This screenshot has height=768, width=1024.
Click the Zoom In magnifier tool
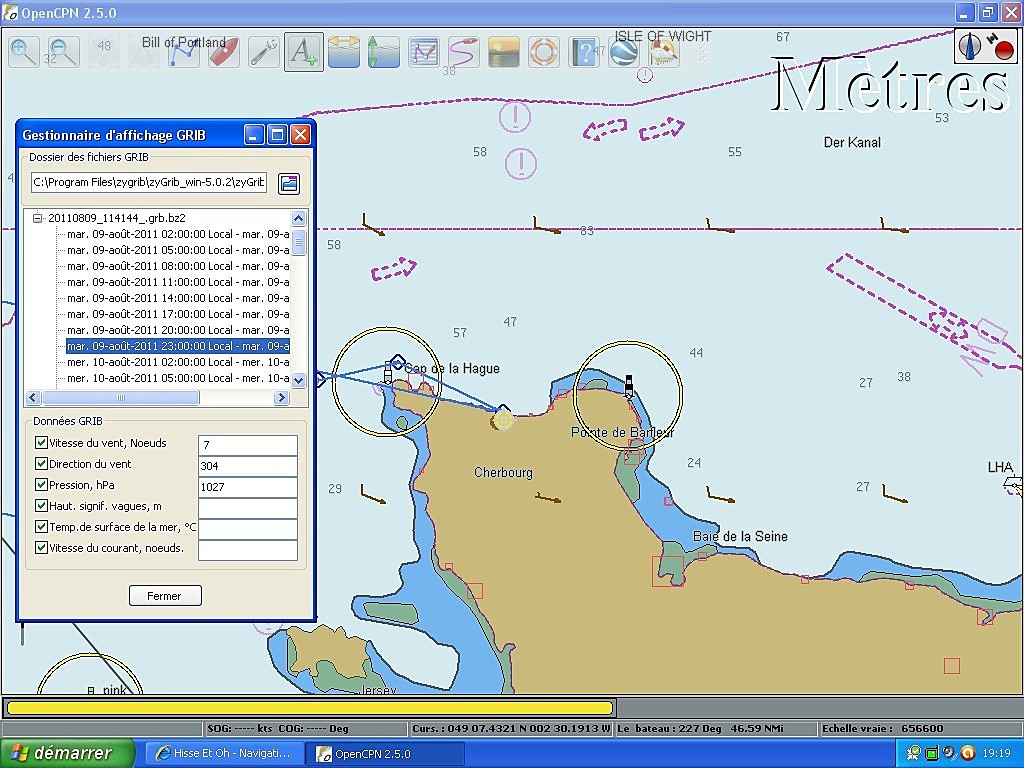click(24, 52)
